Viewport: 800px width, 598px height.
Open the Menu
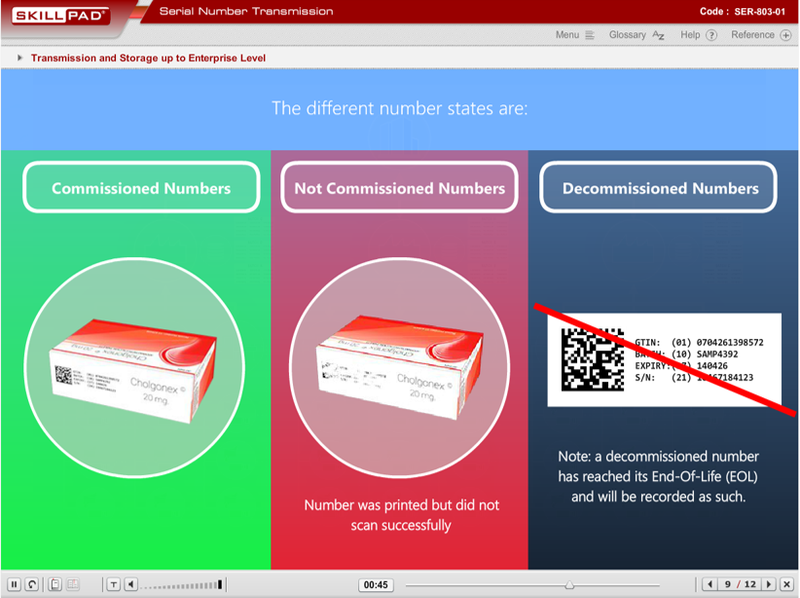point(575,35)
